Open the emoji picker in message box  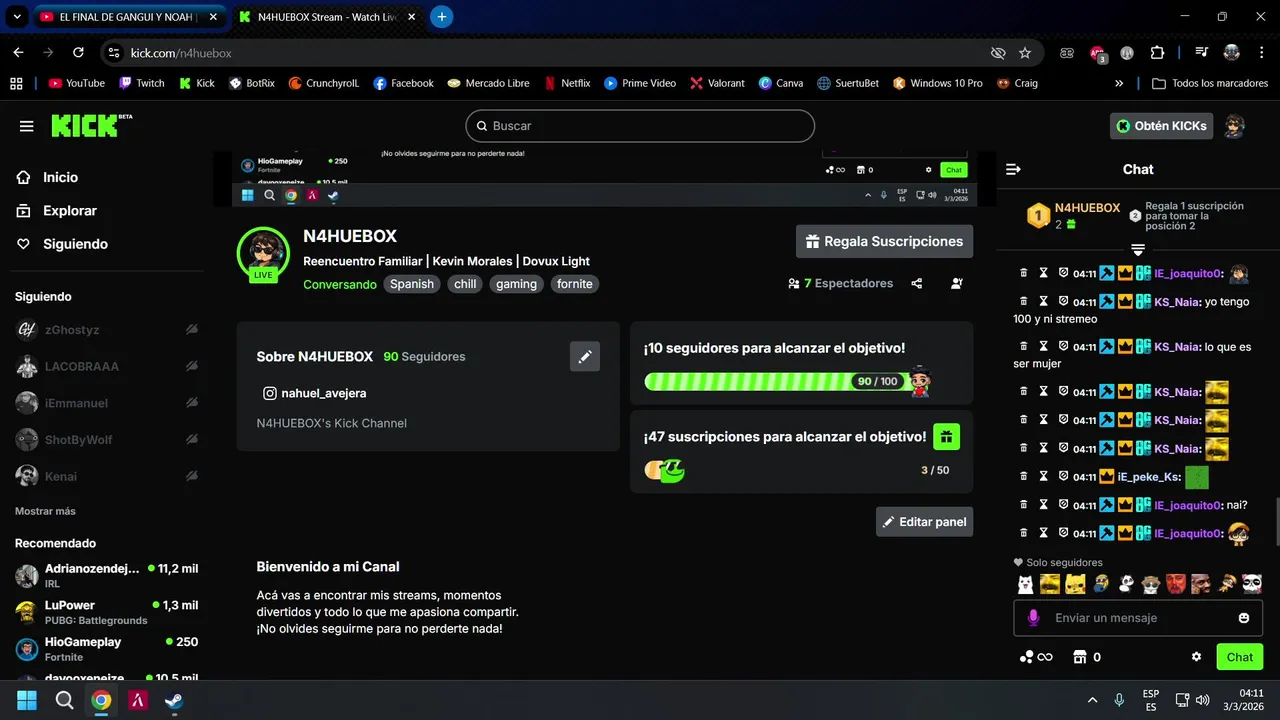click(1244, 618)
